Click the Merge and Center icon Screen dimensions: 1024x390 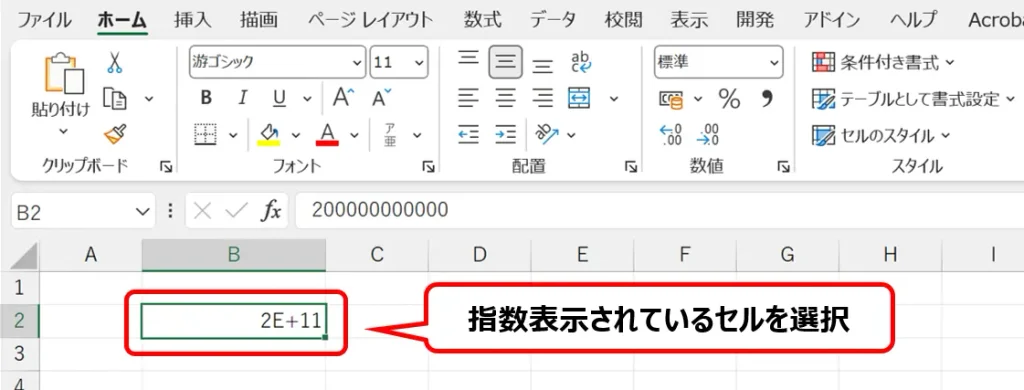(x=580, y=98)
